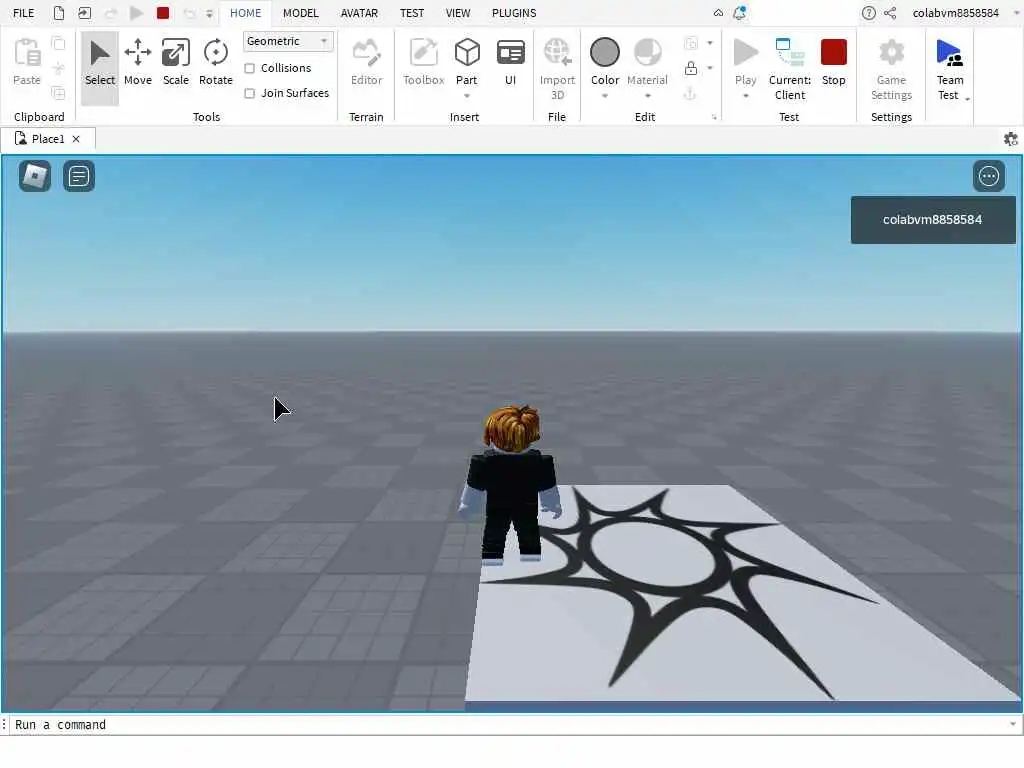This screenshot has height=768, width=1024.
Task: Expand the Part dropdown arrow
Action: (467, 96)
